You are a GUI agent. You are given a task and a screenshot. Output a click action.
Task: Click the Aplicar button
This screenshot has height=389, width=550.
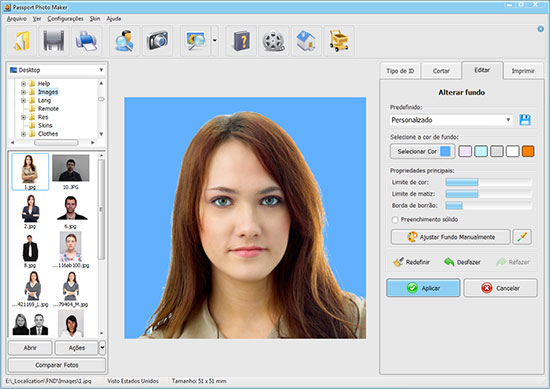pos(423,288)
